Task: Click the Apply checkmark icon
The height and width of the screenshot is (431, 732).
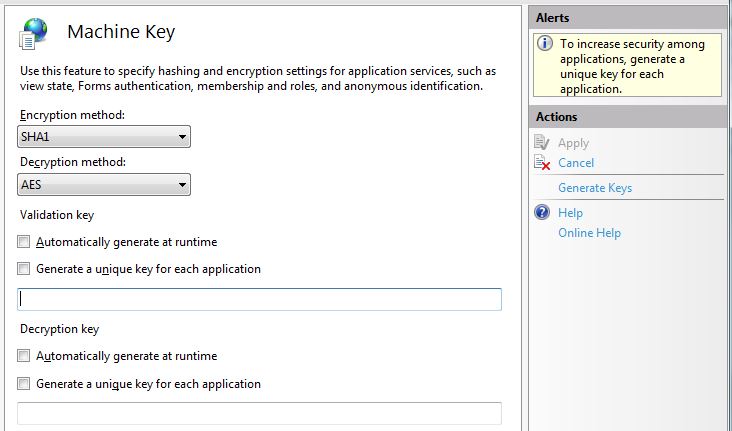Action: coord(542,142)
